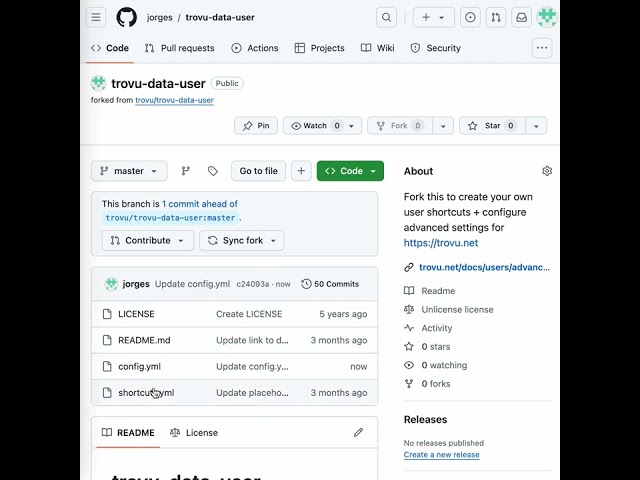Open the Security tab

(436, 48)
